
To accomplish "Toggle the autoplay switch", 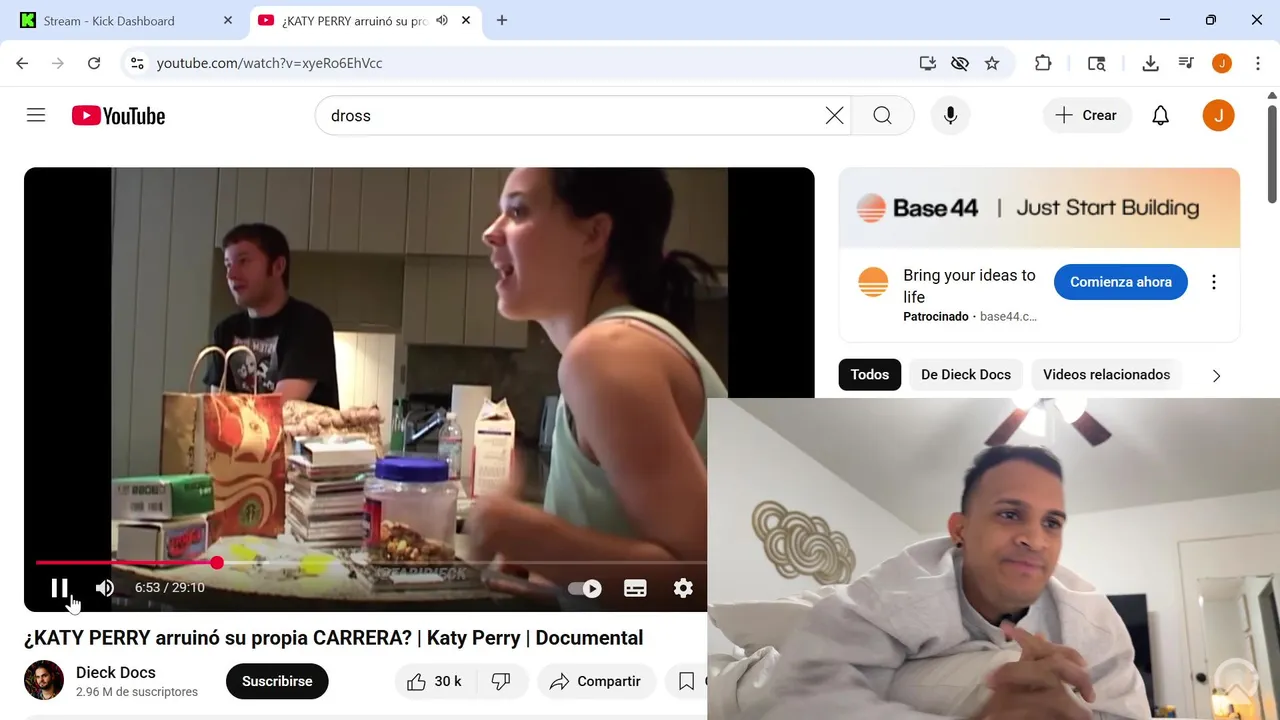I will 585,588.
